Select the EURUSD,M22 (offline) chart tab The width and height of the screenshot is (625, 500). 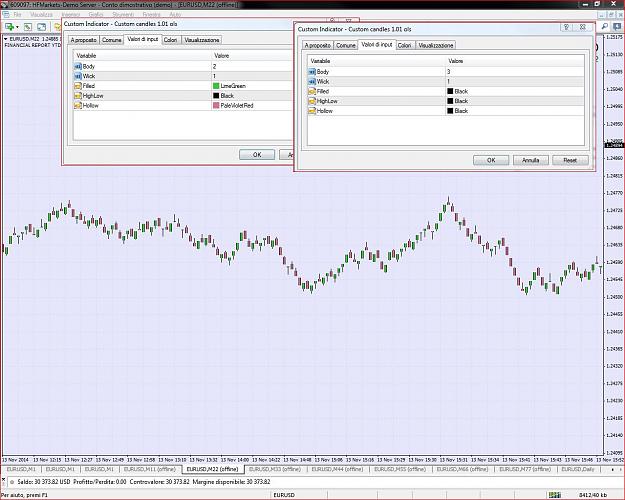click(212, 469)
